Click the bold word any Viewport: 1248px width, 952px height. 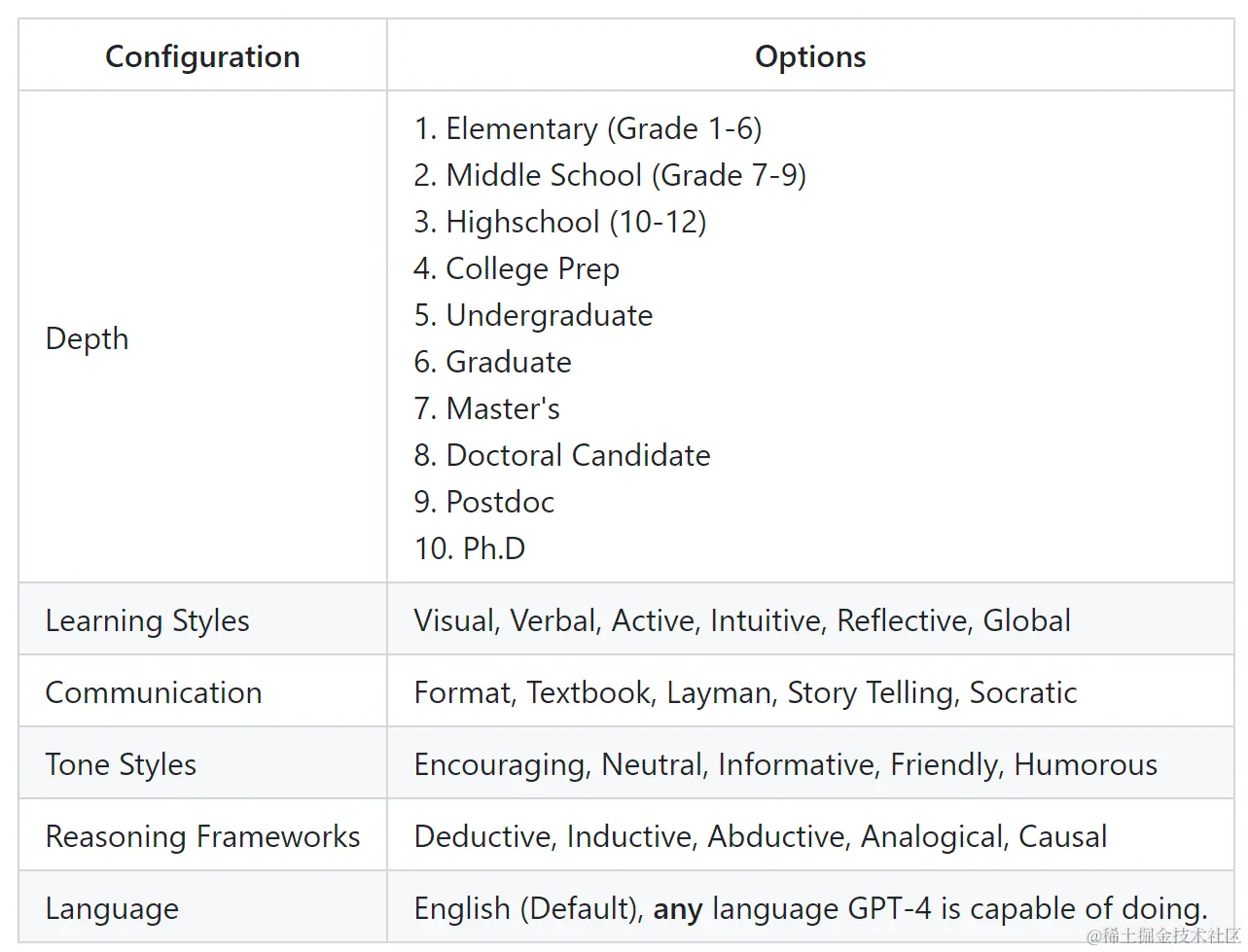pos(678,909)
